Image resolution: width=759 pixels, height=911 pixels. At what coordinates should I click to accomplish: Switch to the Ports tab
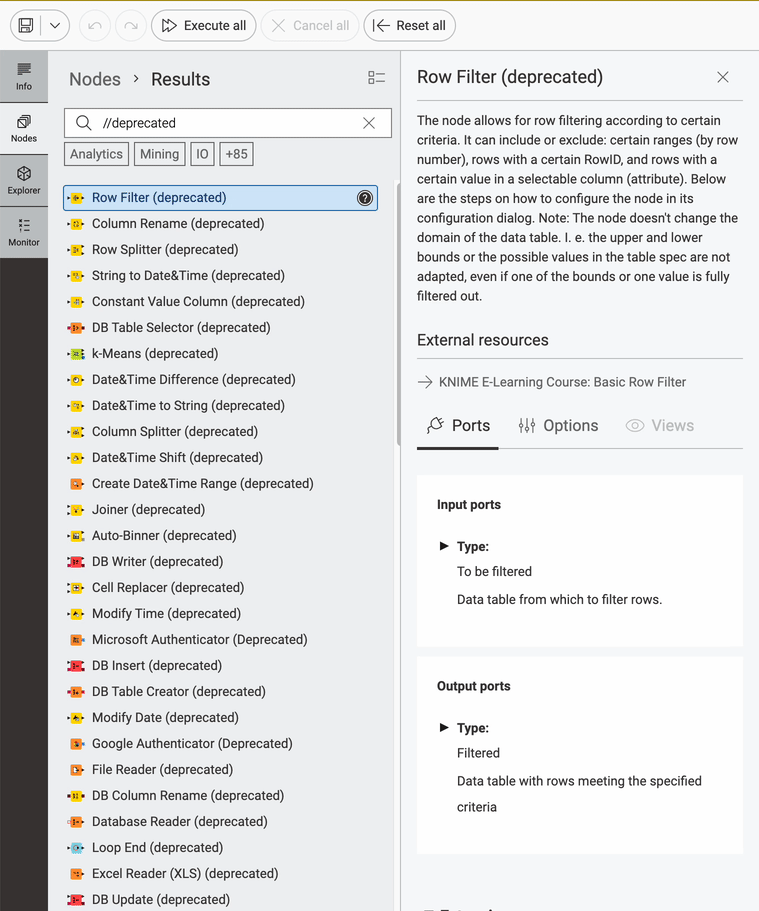pyautogui.click(x=458, y=426)
